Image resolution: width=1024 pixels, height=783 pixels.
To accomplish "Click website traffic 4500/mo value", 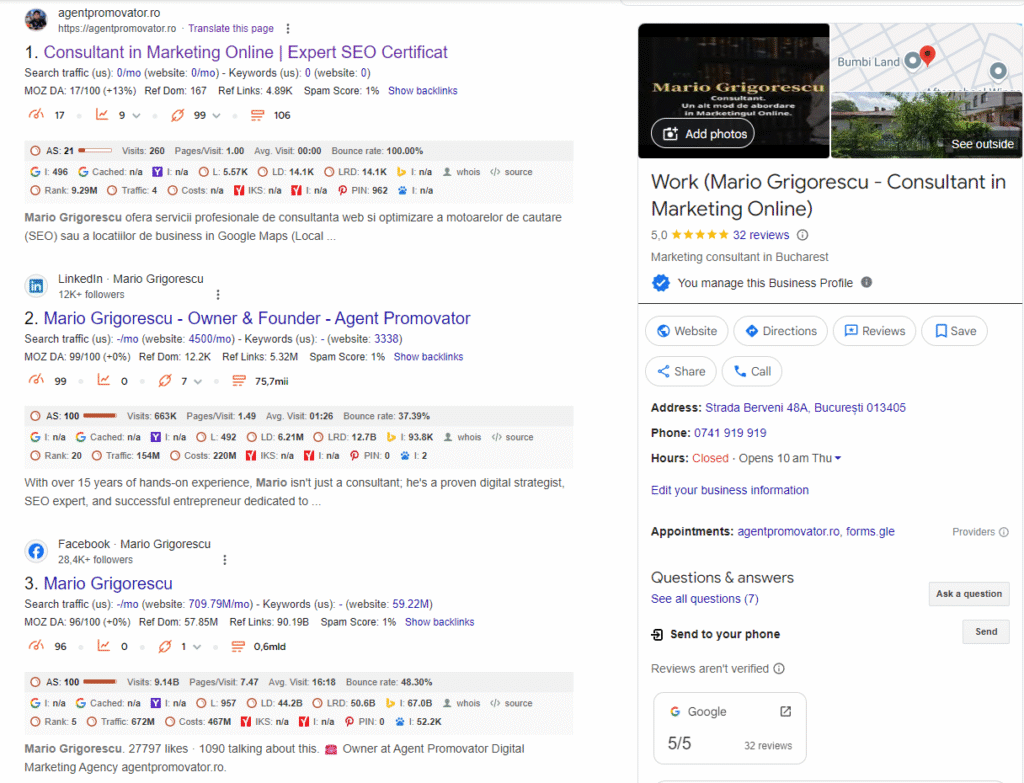I will [211, 339].
